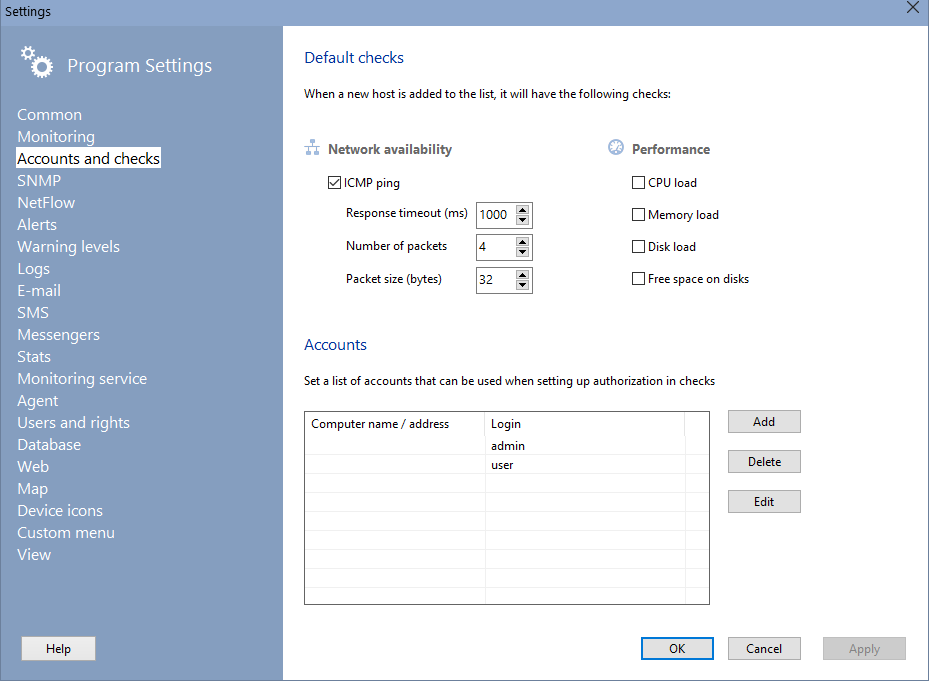
Task: Enable the CPU load check
Action: coord(638,183)
